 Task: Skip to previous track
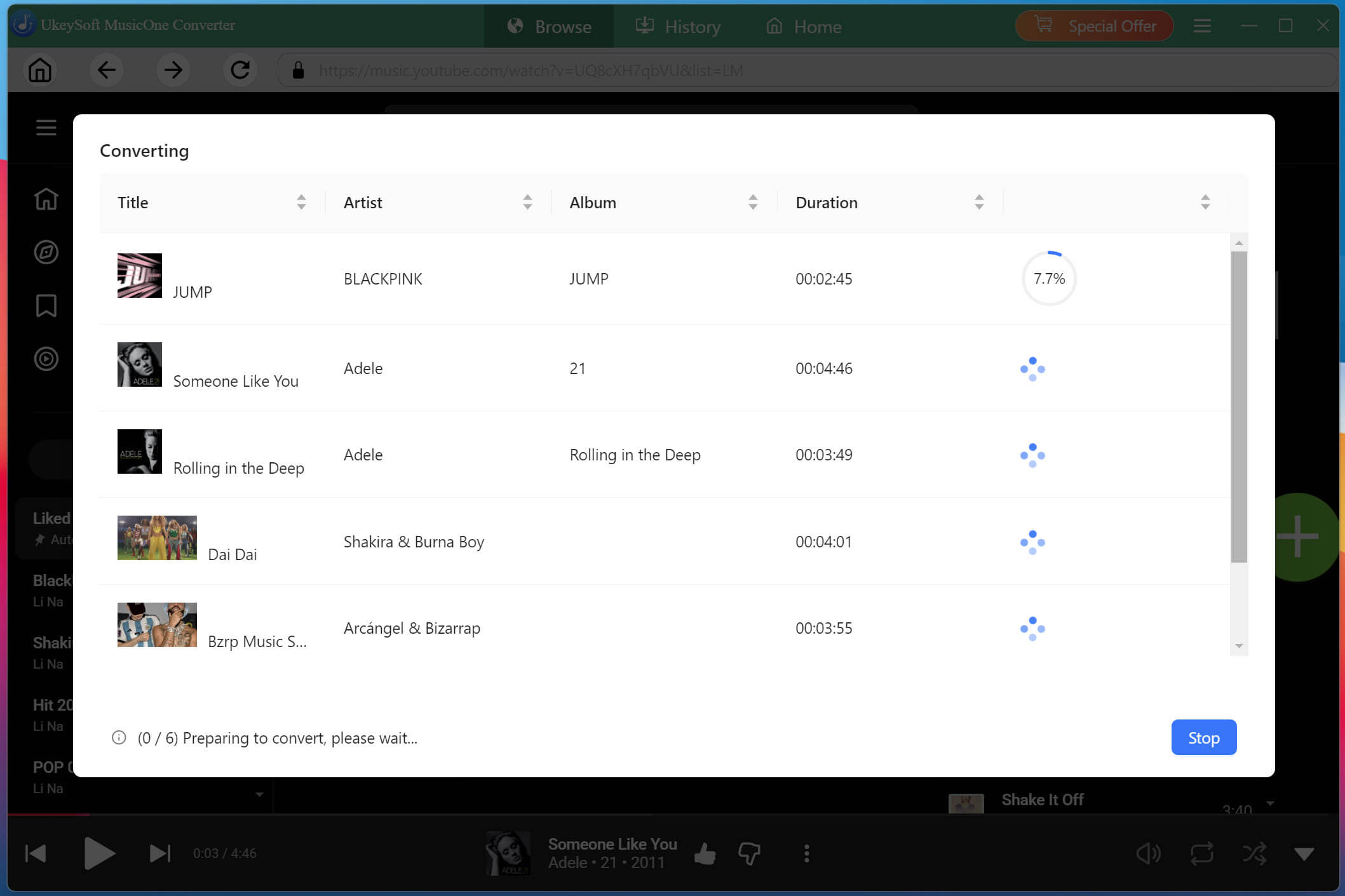pos(35,853)
